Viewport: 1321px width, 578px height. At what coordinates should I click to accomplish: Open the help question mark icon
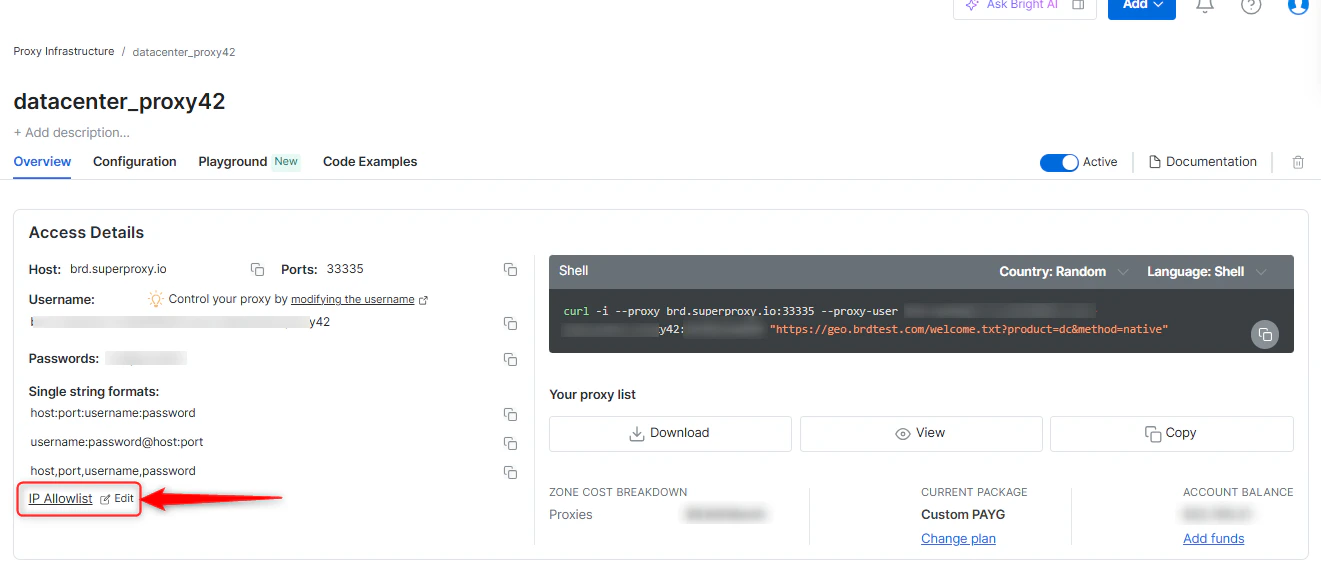1251,6
